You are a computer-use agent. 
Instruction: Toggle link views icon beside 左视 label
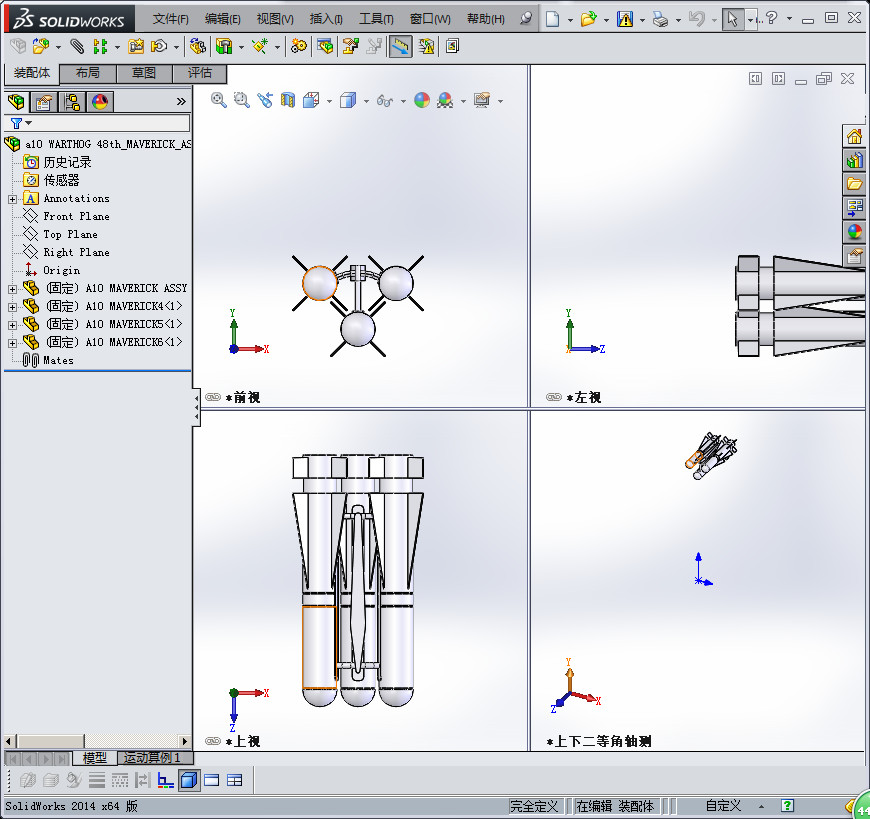[x=554, y=397]
